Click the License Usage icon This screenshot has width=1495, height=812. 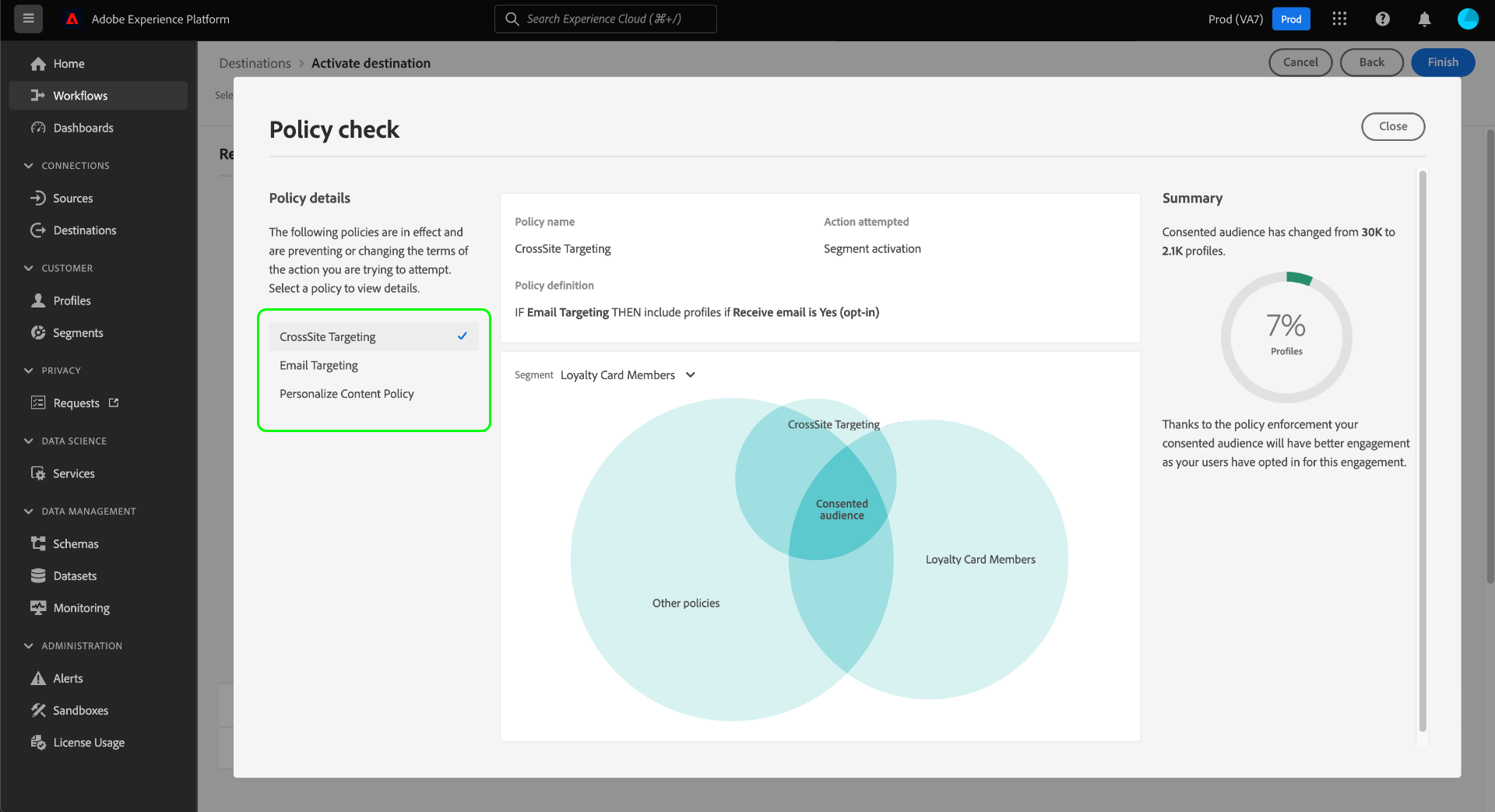pos(38,742)
